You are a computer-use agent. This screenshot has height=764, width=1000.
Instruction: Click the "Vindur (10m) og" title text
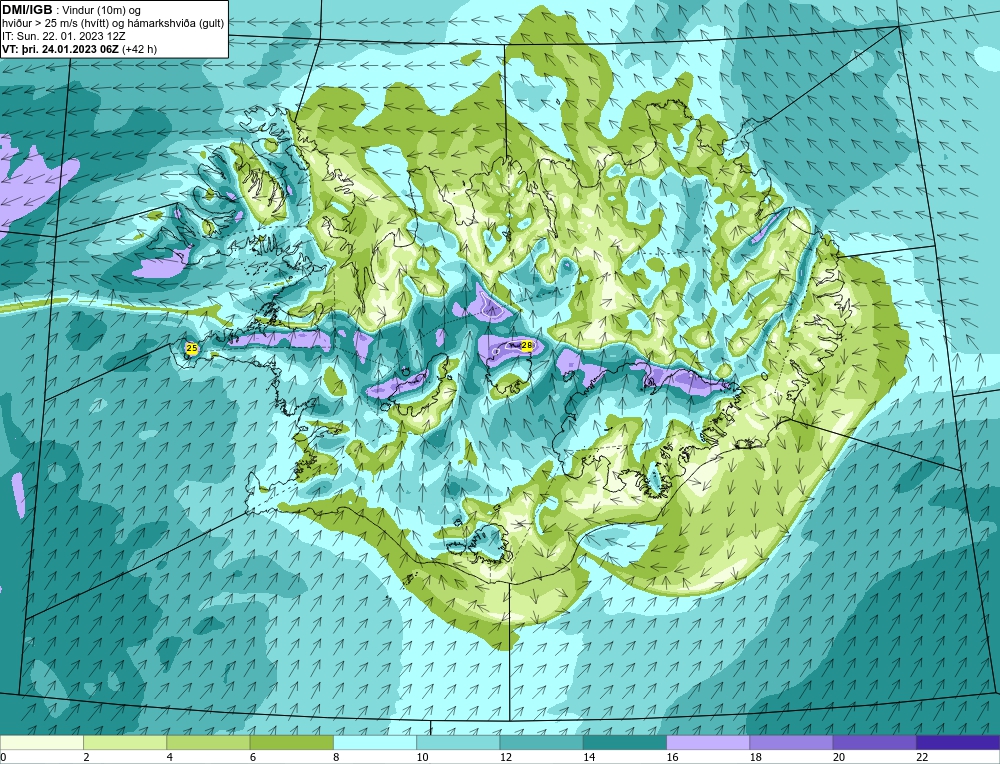(103, 11)
